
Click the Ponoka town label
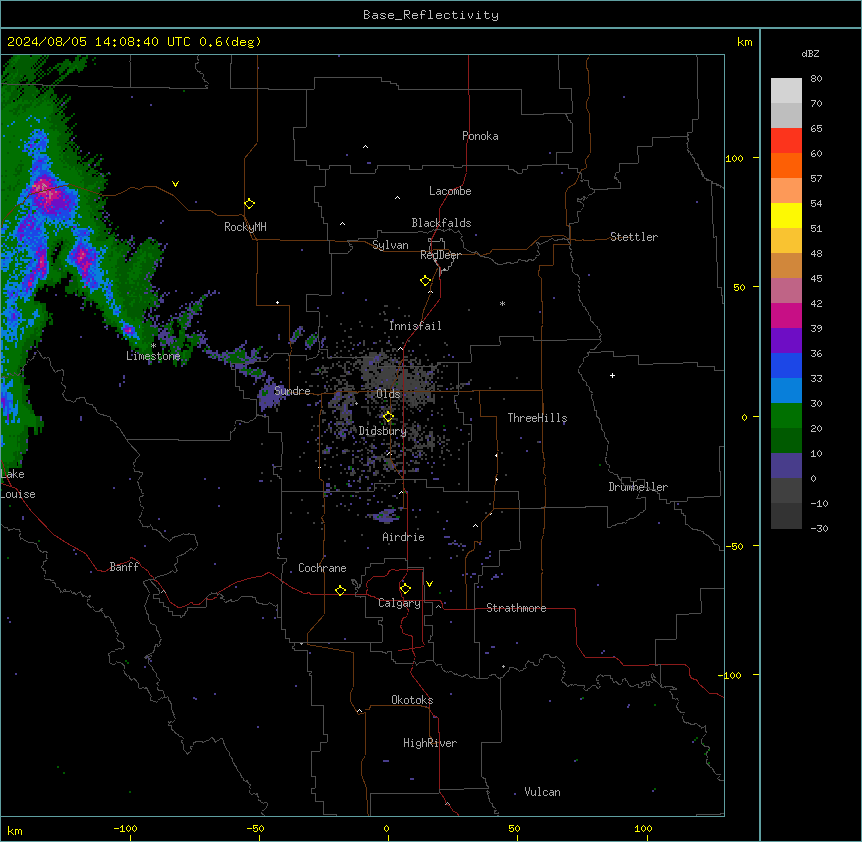[480, 136]
